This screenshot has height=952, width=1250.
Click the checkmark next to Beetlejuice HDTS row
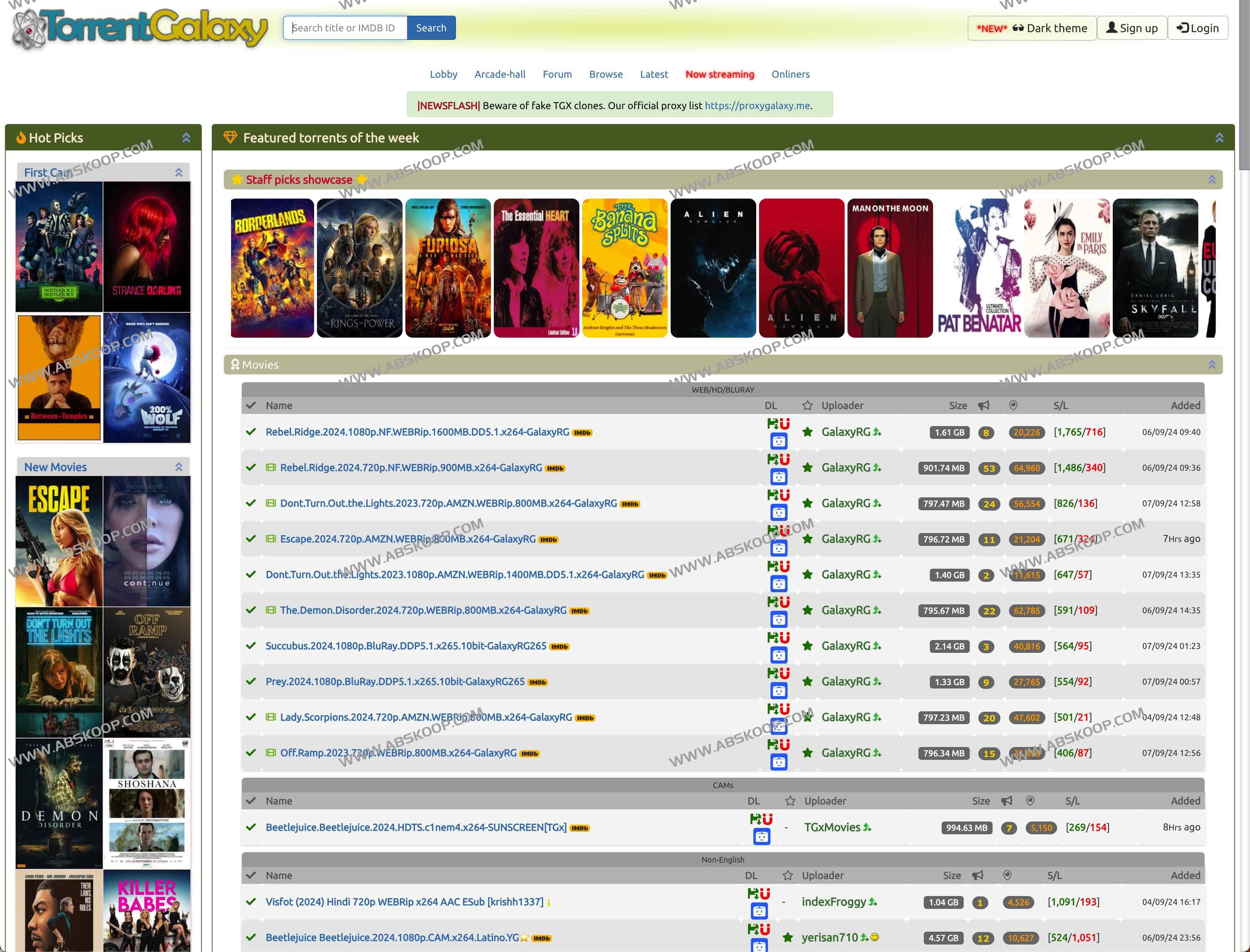(x=251, y=827)
